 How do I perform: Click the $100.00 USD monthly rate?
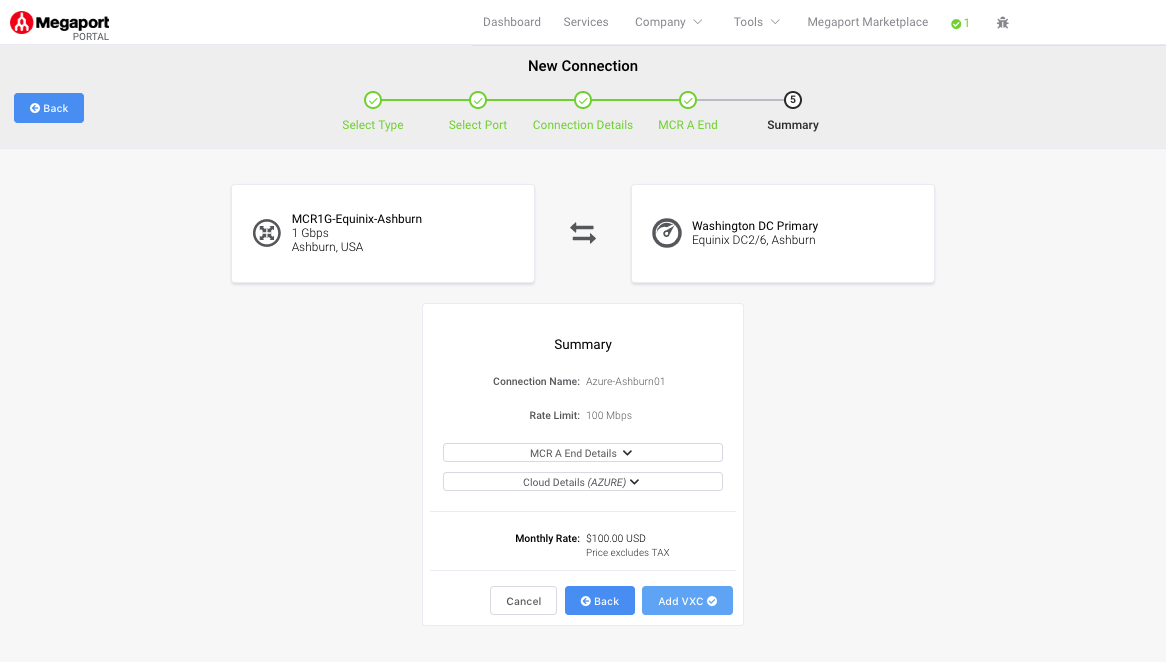coord(616,539)
